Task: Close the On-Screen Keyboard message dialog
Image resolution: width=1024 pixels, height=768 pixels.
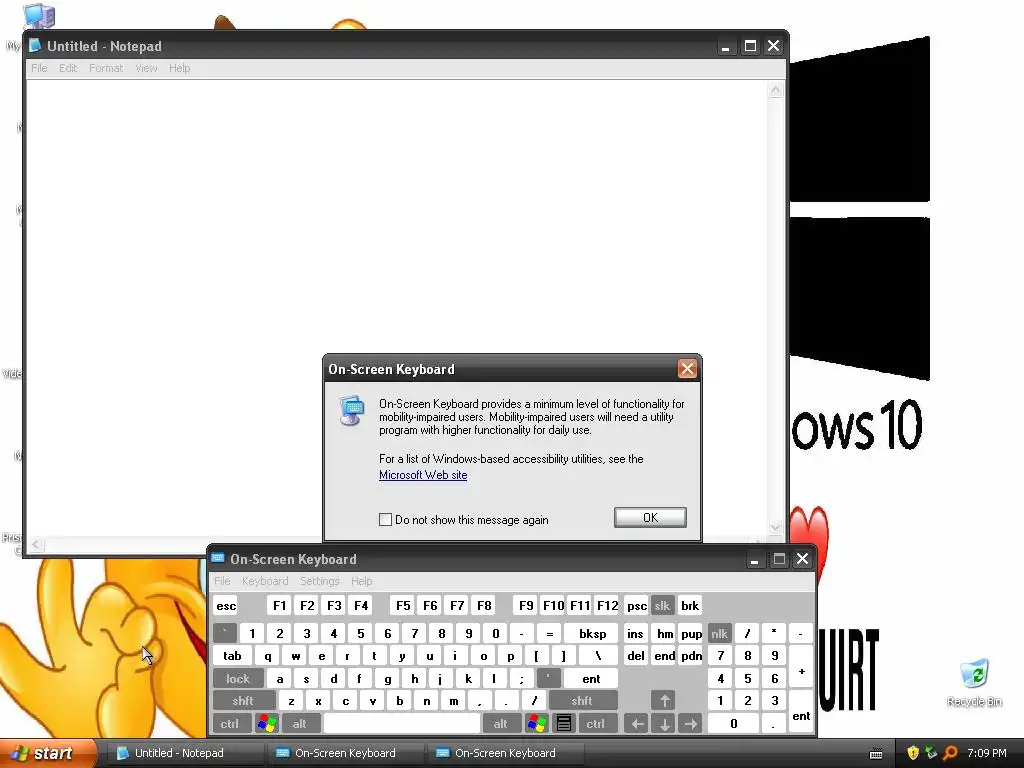Action: click(x=687, y=369)
